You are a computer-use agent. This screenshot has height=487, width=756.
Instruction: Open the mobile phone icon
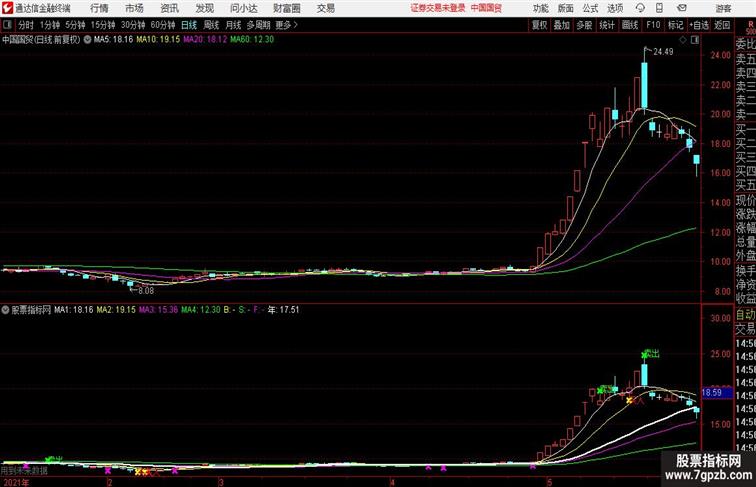click(660, 8)
